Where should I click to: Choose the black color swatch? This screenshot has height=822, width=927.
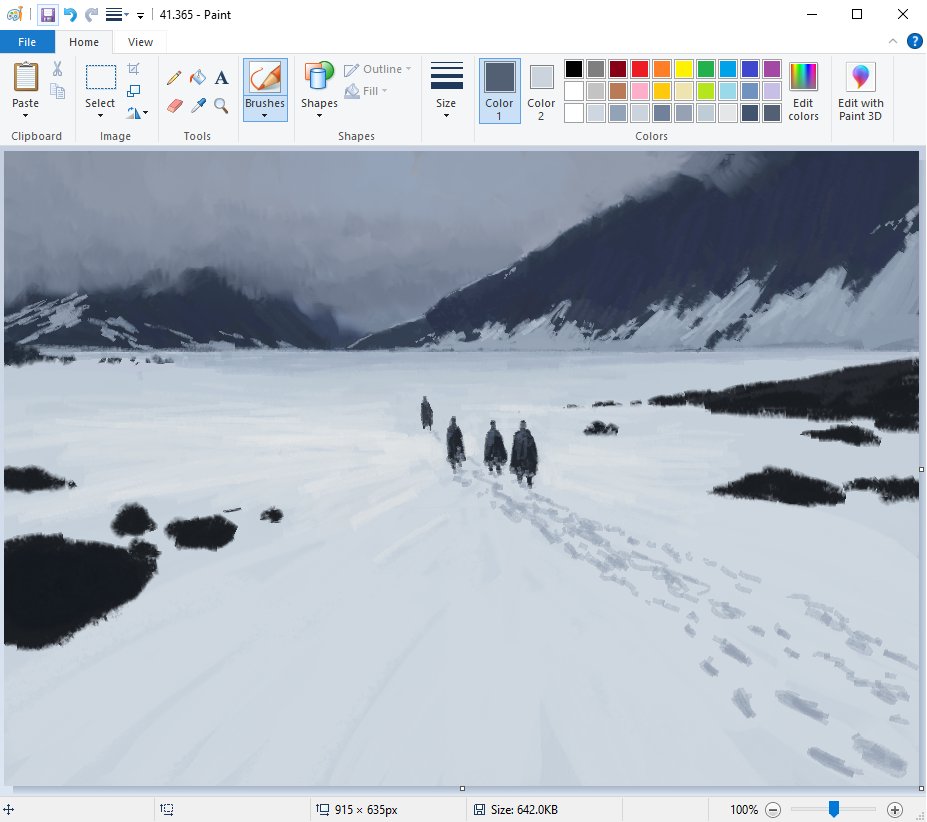(573, 69)
